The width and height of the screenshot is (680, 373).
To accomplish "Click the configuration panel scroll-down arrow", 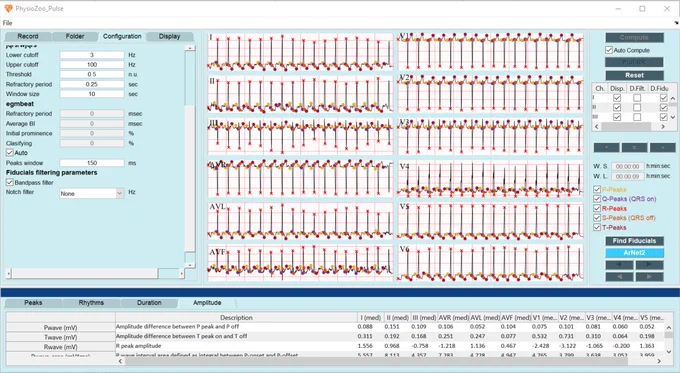I will click(190, 265).
